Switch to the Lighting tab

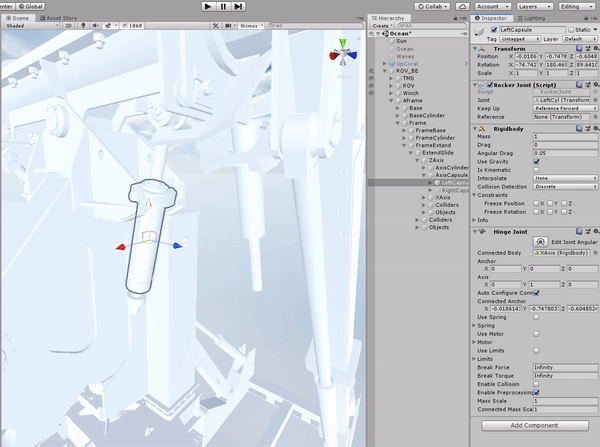point(531,18)
